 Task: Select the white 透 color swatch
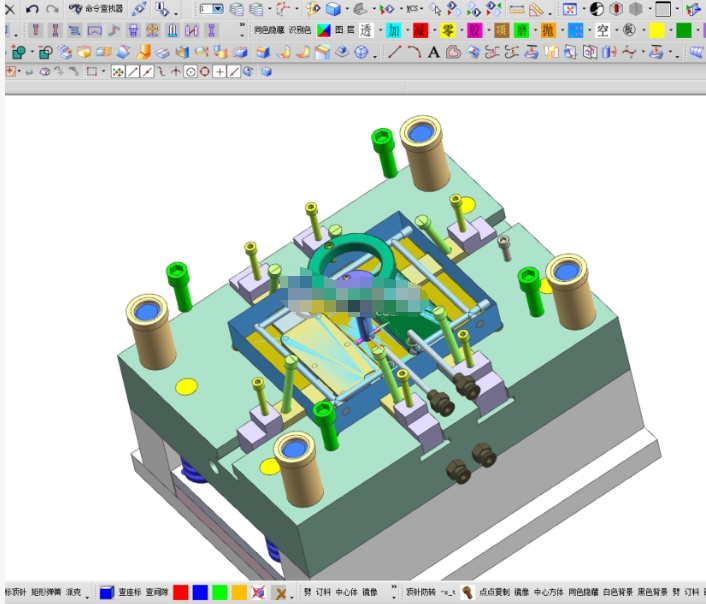(x=366, y=30)
